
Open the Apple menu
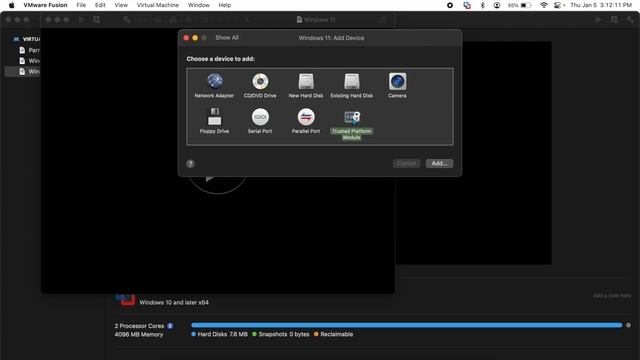pyautogui.click(x=11, y=5)
